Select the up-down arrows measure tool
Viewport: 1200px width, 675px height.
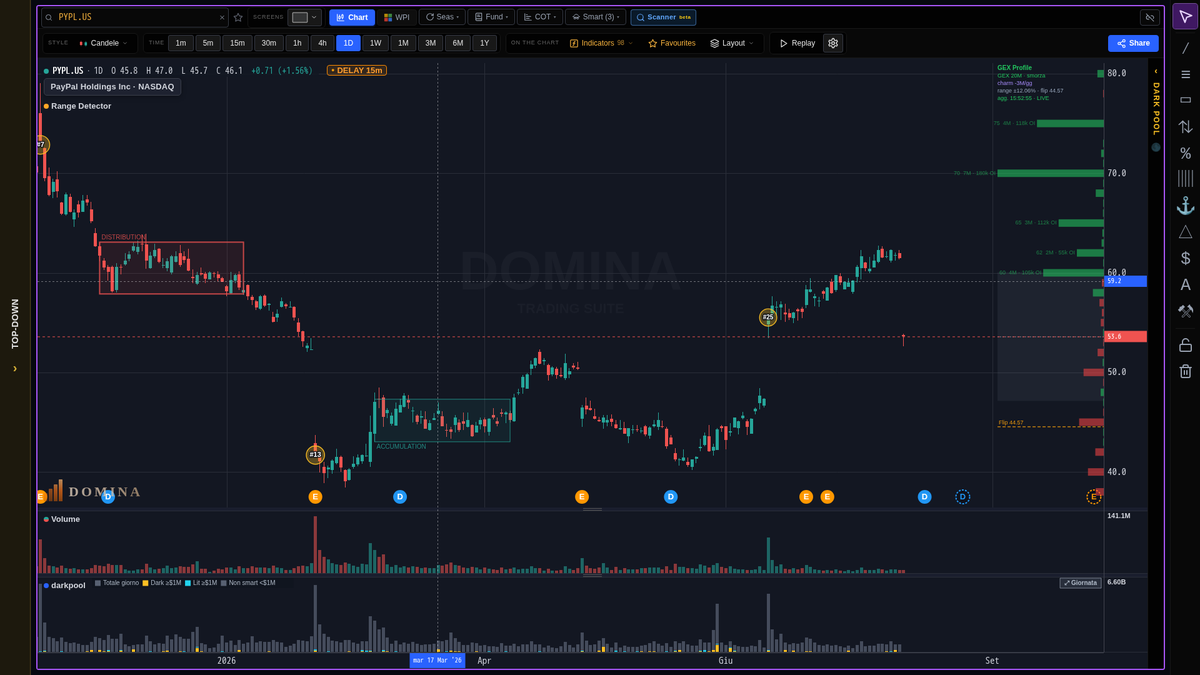coord(1185,127)
